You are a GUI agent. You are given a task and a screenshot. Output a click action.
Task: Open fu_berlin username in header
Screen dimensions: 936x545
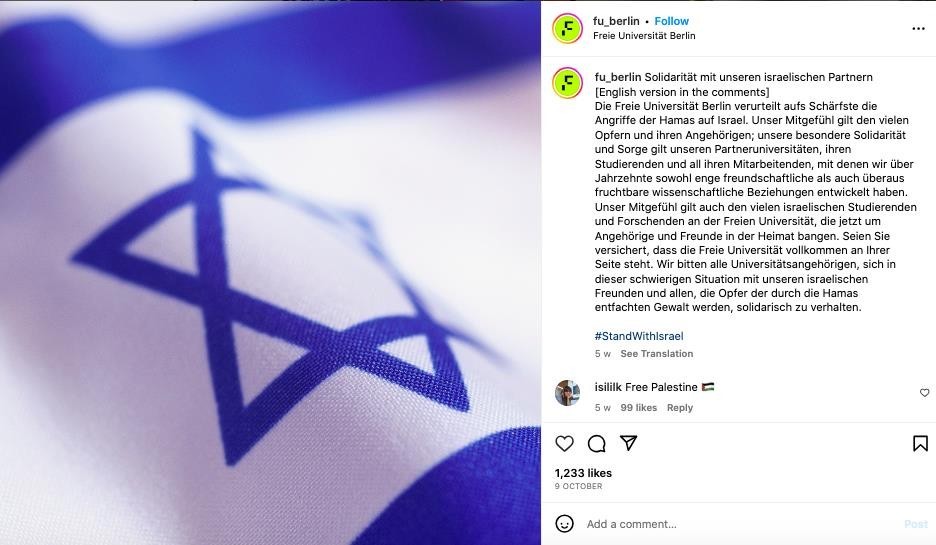[x=616, y=21]
